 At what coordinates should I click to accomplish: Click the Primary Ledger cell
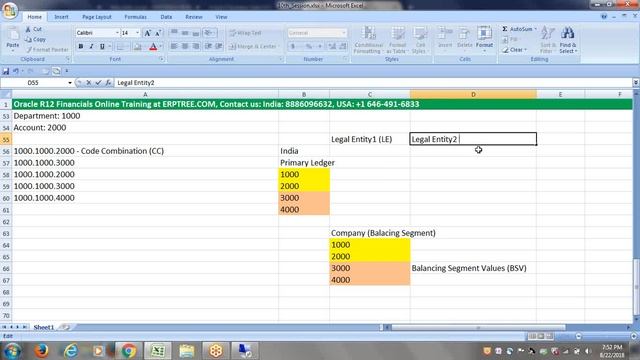point(304,162)
